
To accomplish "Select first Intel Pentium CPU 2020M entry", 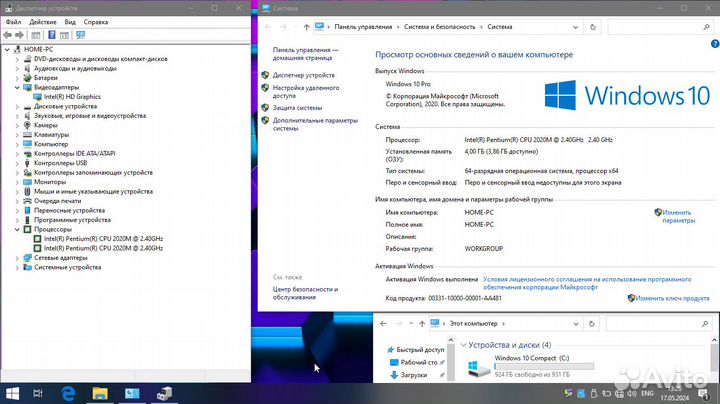I will pos(103,239).
